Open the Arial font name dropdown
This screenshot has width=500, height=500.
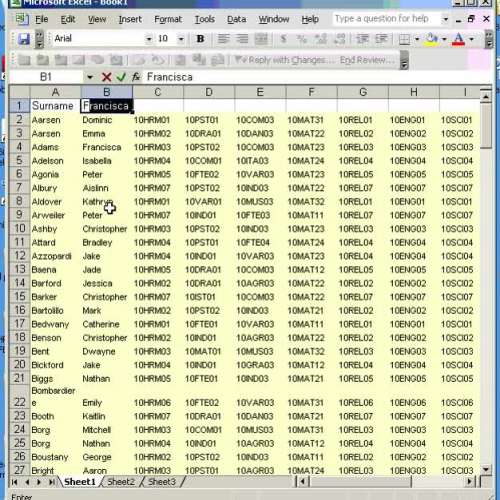(x=149, y=39)
